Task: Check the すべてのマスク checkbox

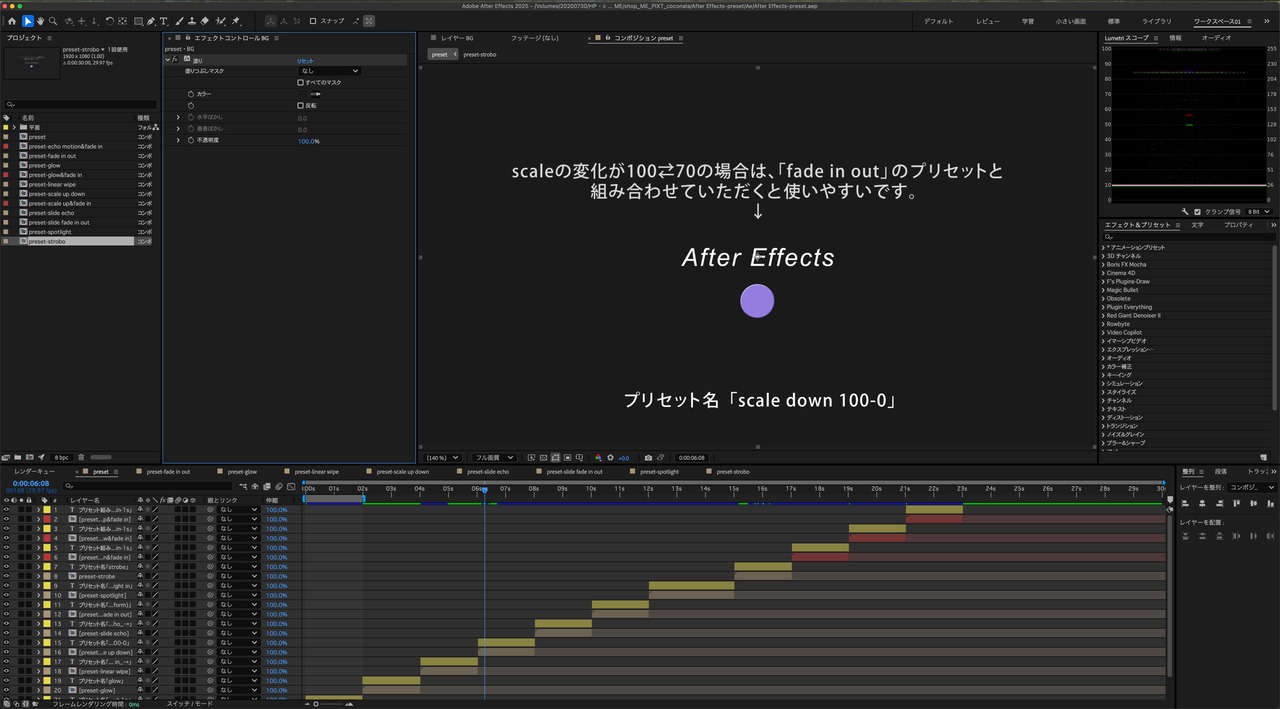Action: (x=300, y=82)
